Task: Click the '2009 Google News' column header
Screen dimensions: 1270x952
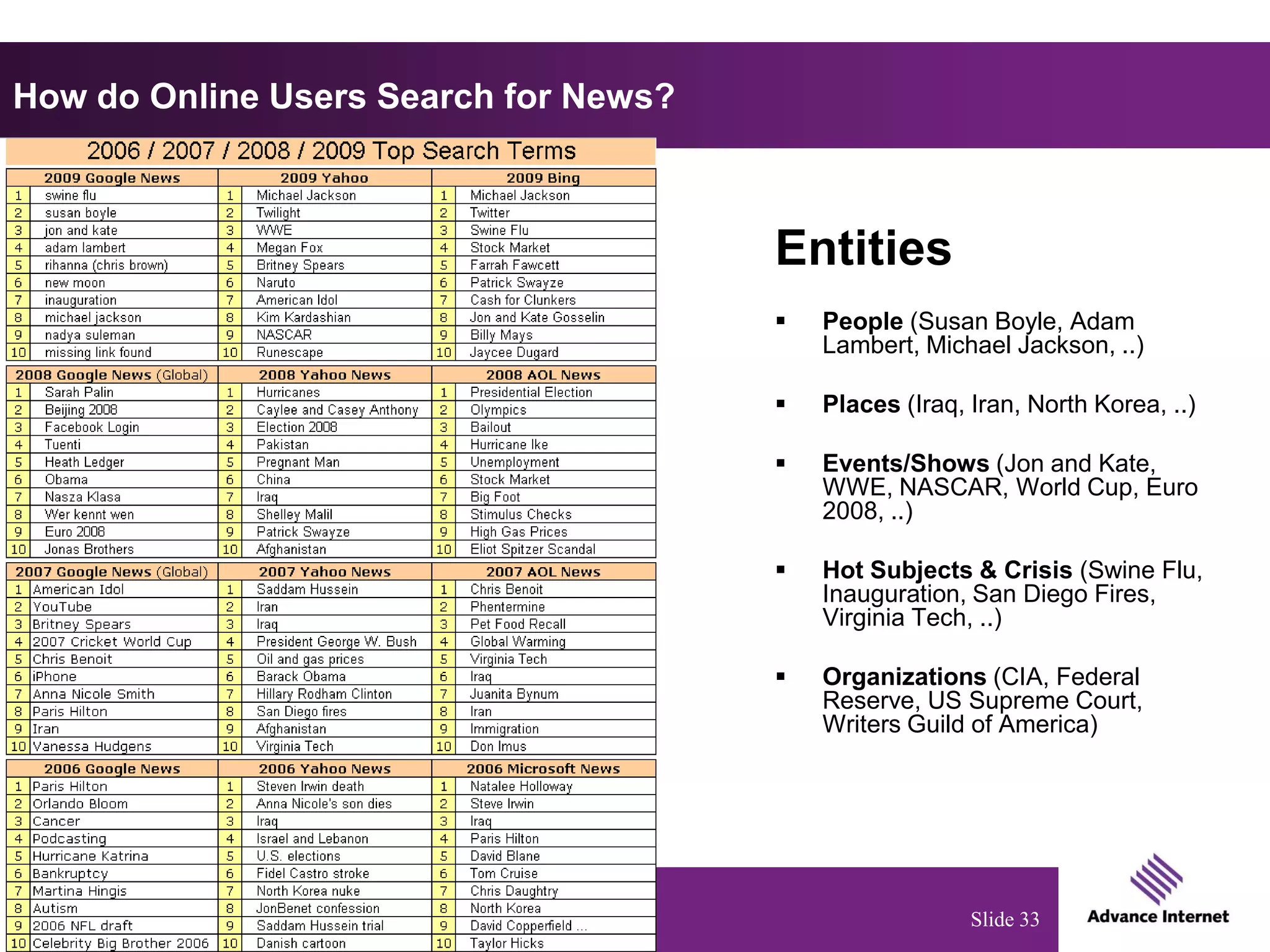Action: tap(112, 178)
